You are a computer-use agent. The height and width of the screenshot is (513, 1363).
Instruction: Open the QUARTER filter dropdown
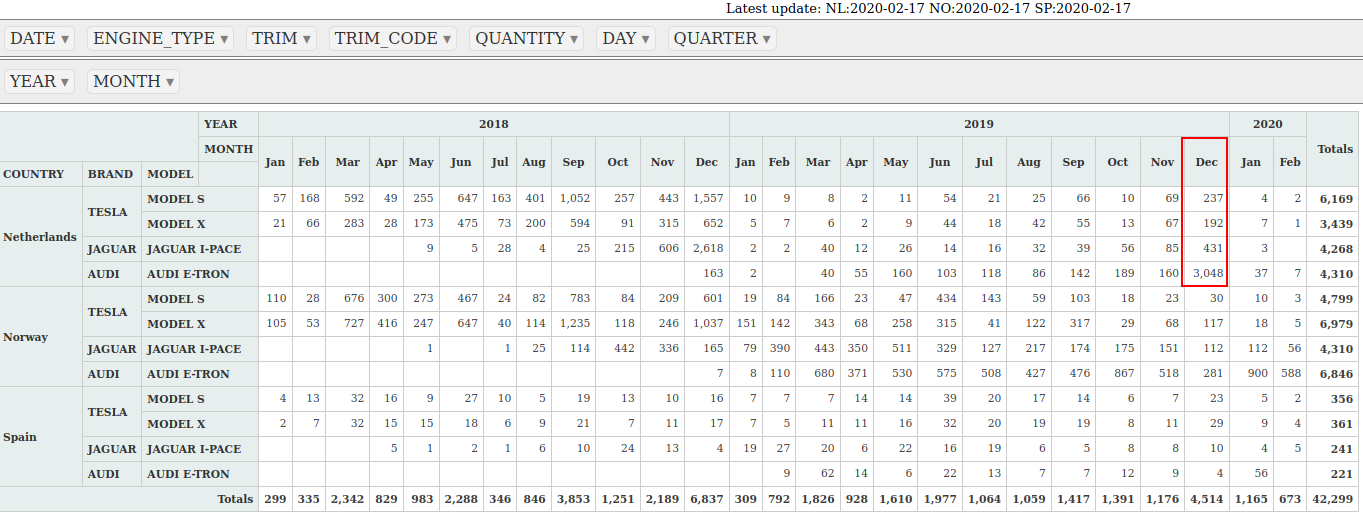(766, 39)
